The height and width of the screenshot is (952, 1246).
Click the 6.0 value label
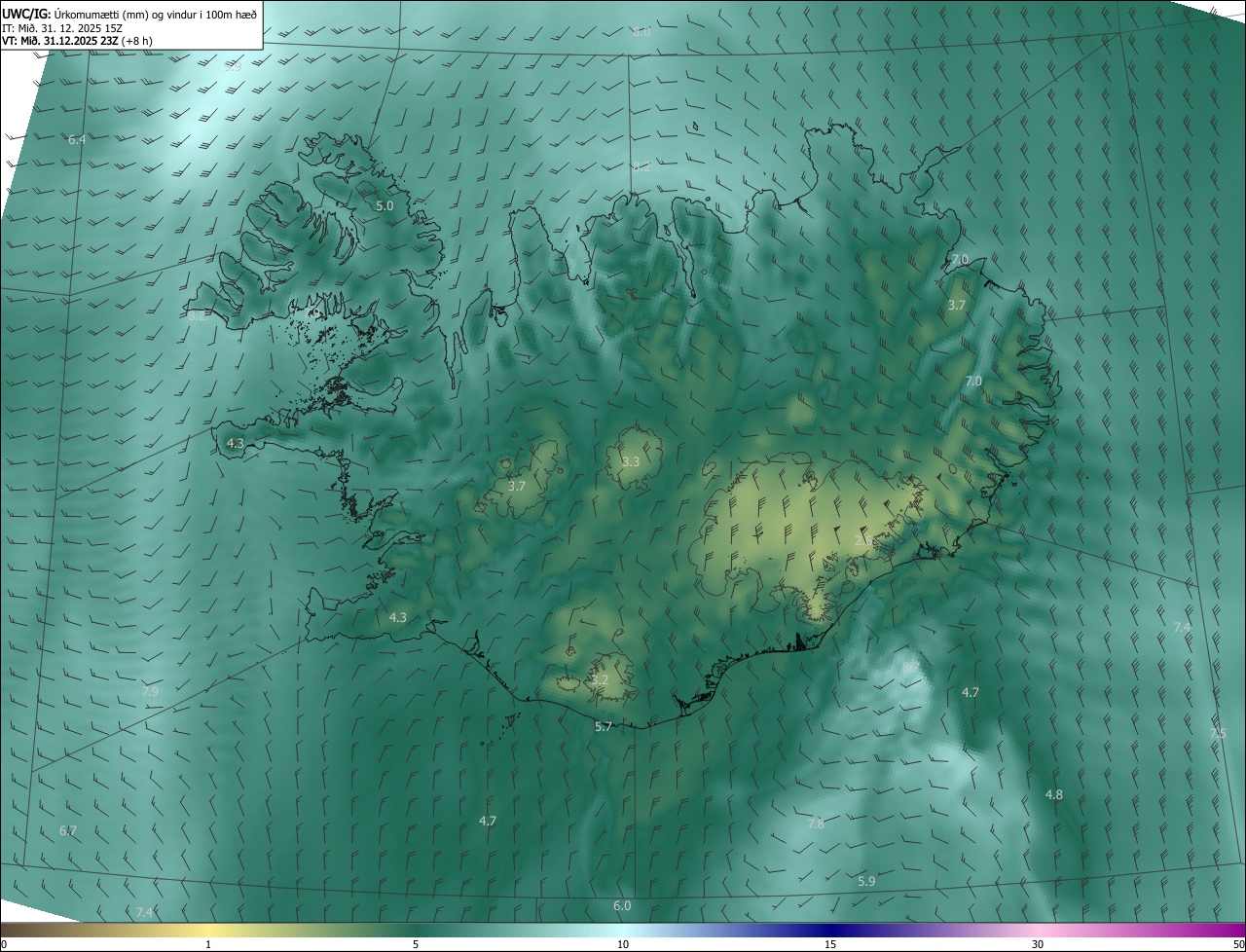click(x=622, y=906)
